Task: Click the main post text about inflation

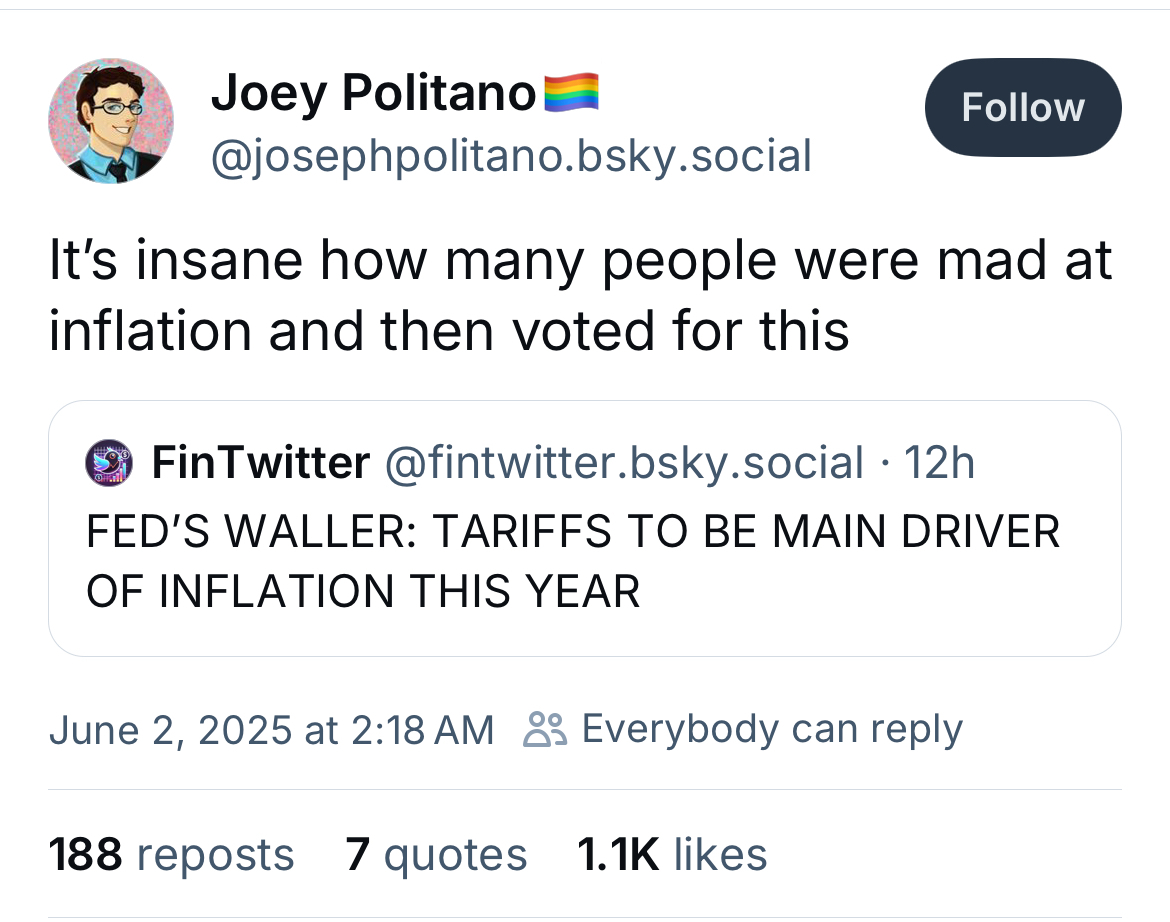Action: (x=580, y=295)
